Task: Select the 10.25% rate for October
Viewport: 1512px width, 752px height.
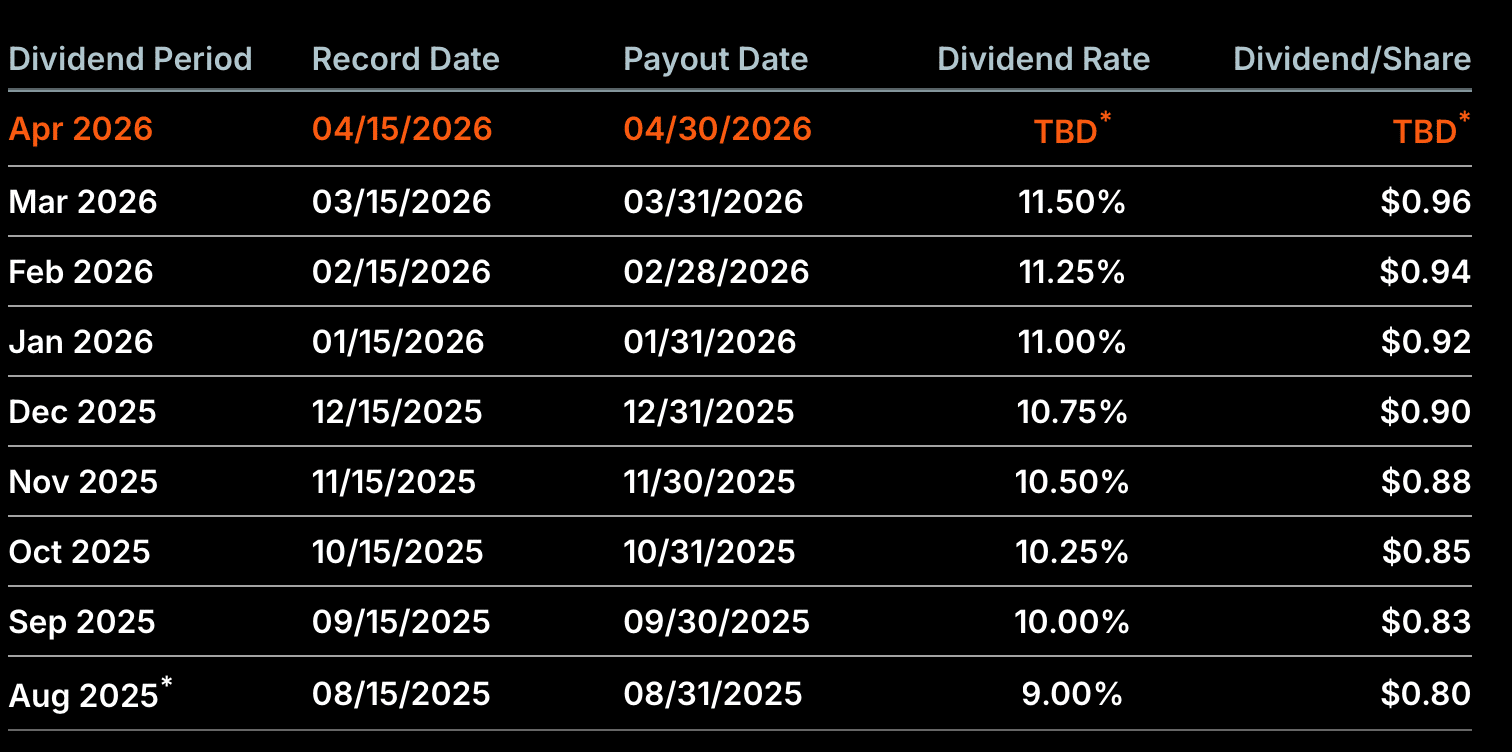Action: [1071, 552]
